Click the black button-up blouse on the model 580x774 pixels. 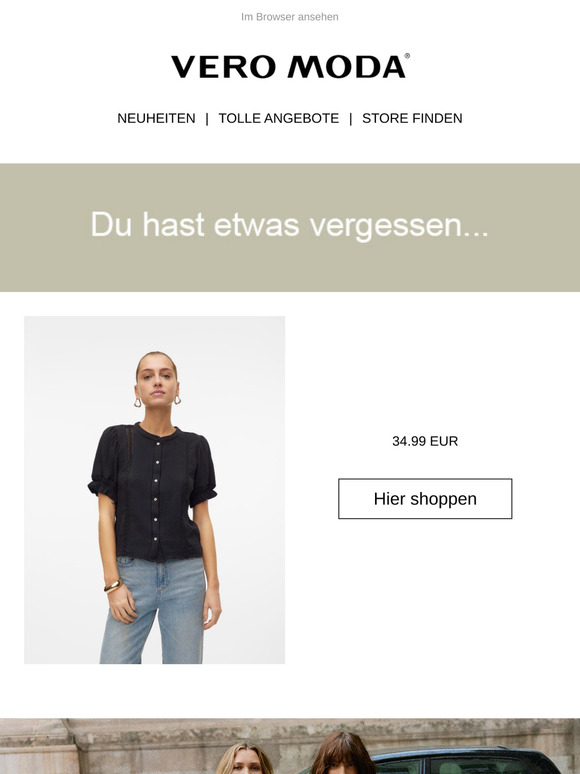coord(152,491)
